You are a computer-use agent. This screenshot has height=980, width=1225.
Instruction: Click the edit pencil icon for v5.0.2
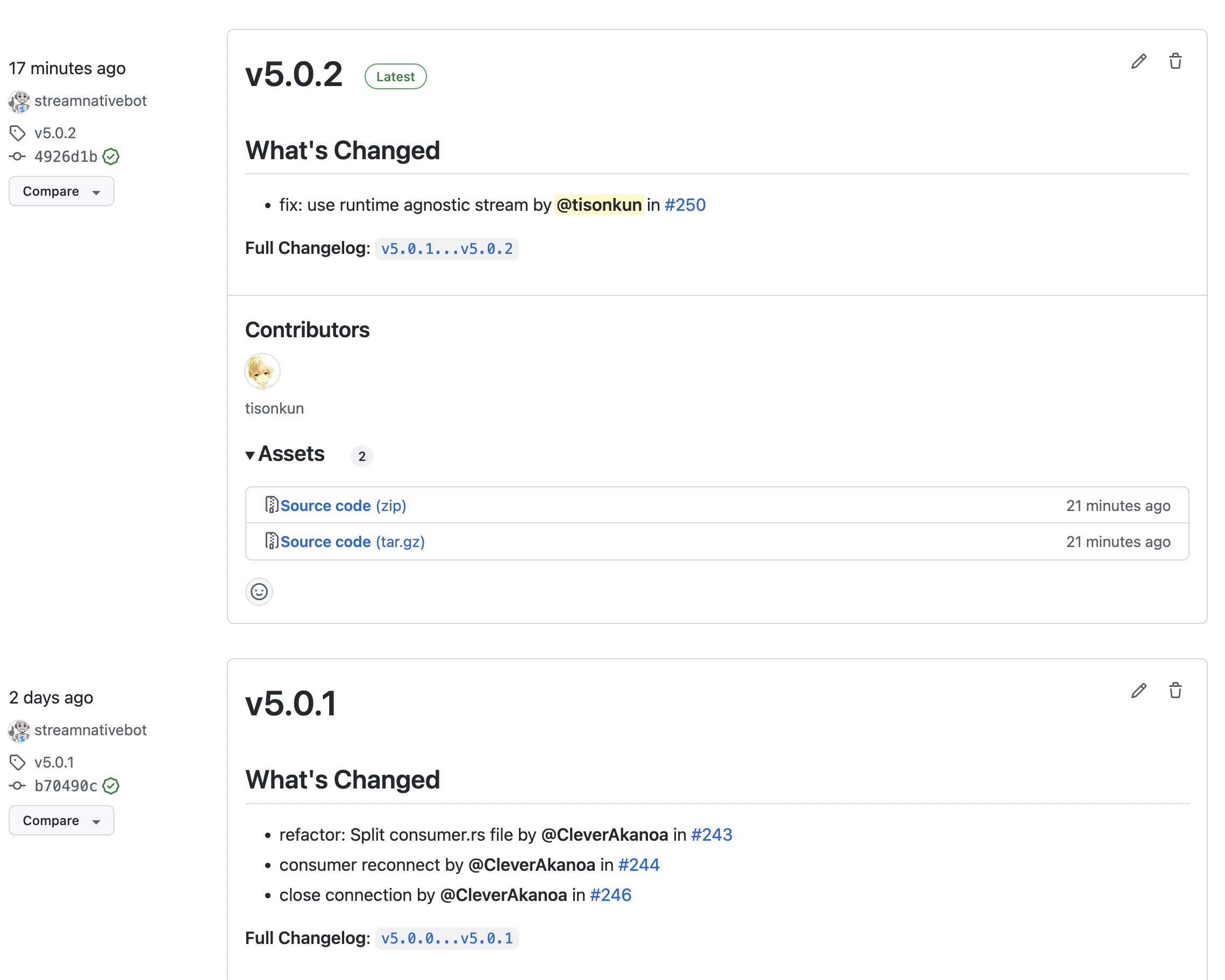(1138, 61)
